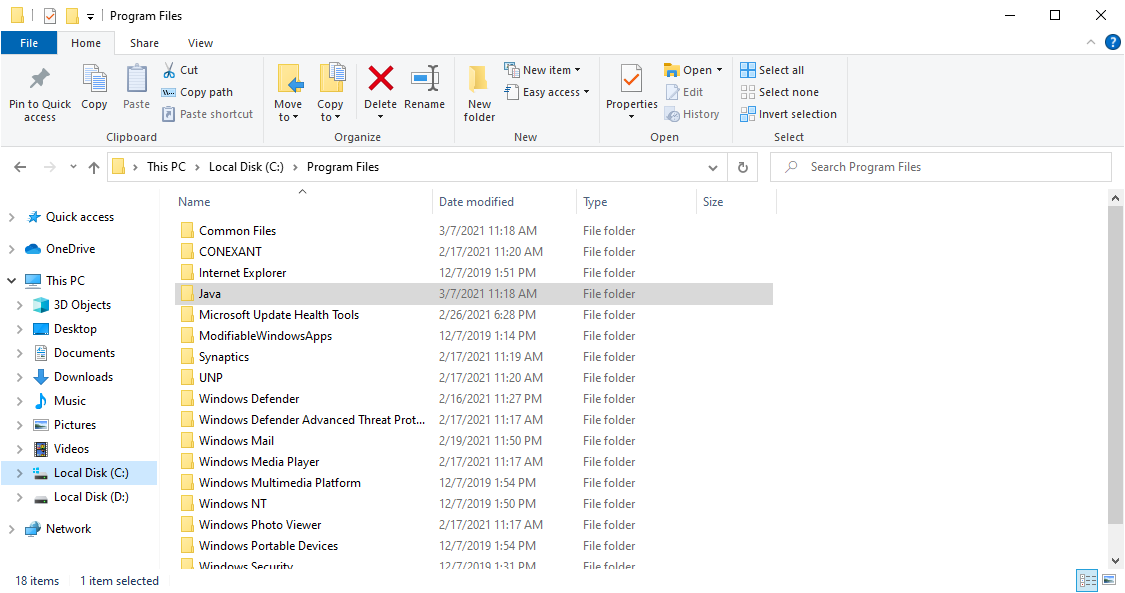Screen dimensions: 1125x593
Task: Switch to large thumbnails view
Action: (x=1109, y=580)
